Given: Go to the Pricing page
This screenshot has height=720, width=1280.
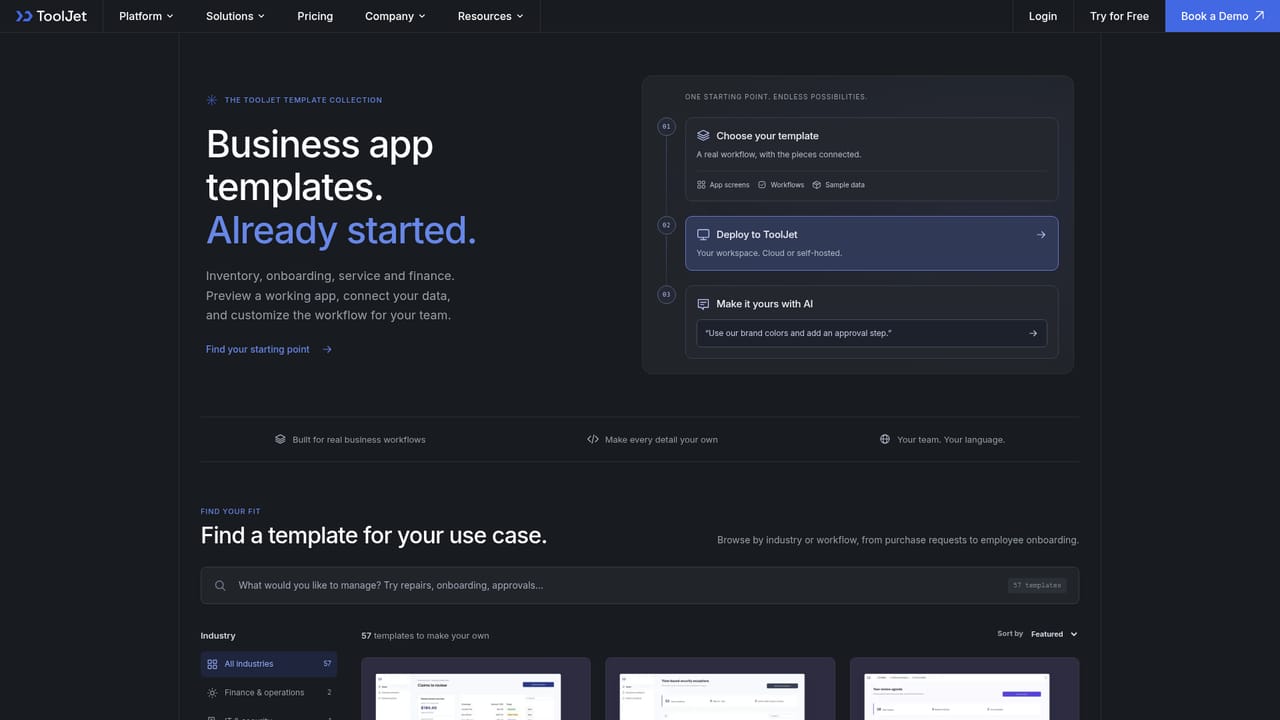Looking at the screenshot, I should click(315, 16).
